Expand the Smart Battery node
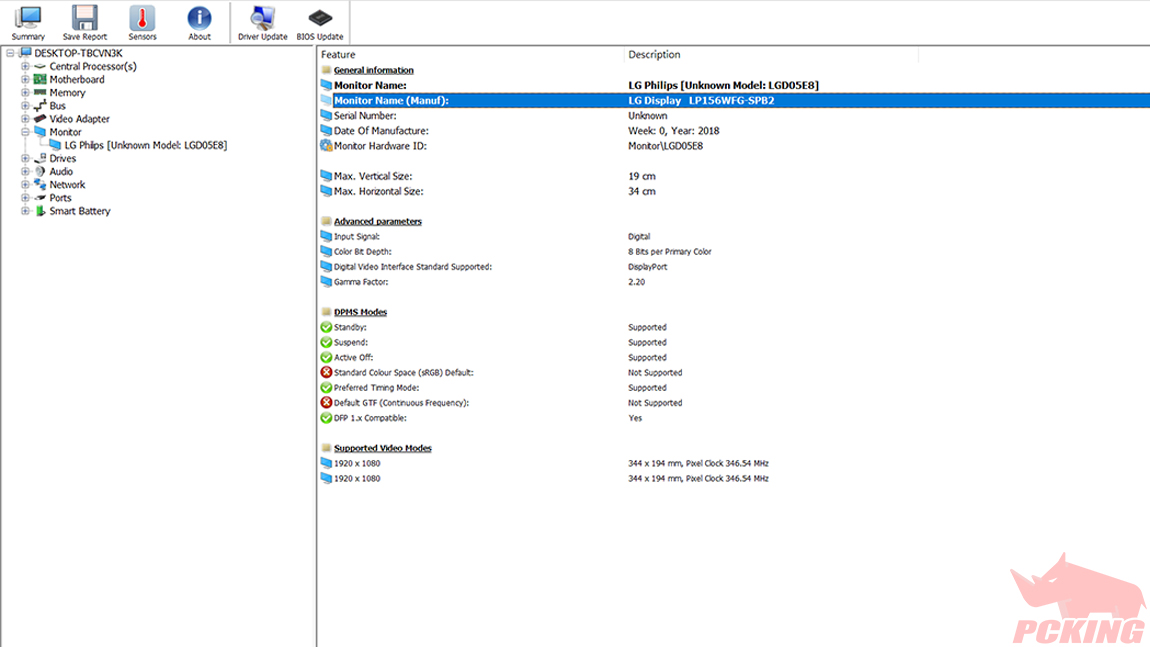Viewport: 1150px width, 647px height. pos(25,211)
